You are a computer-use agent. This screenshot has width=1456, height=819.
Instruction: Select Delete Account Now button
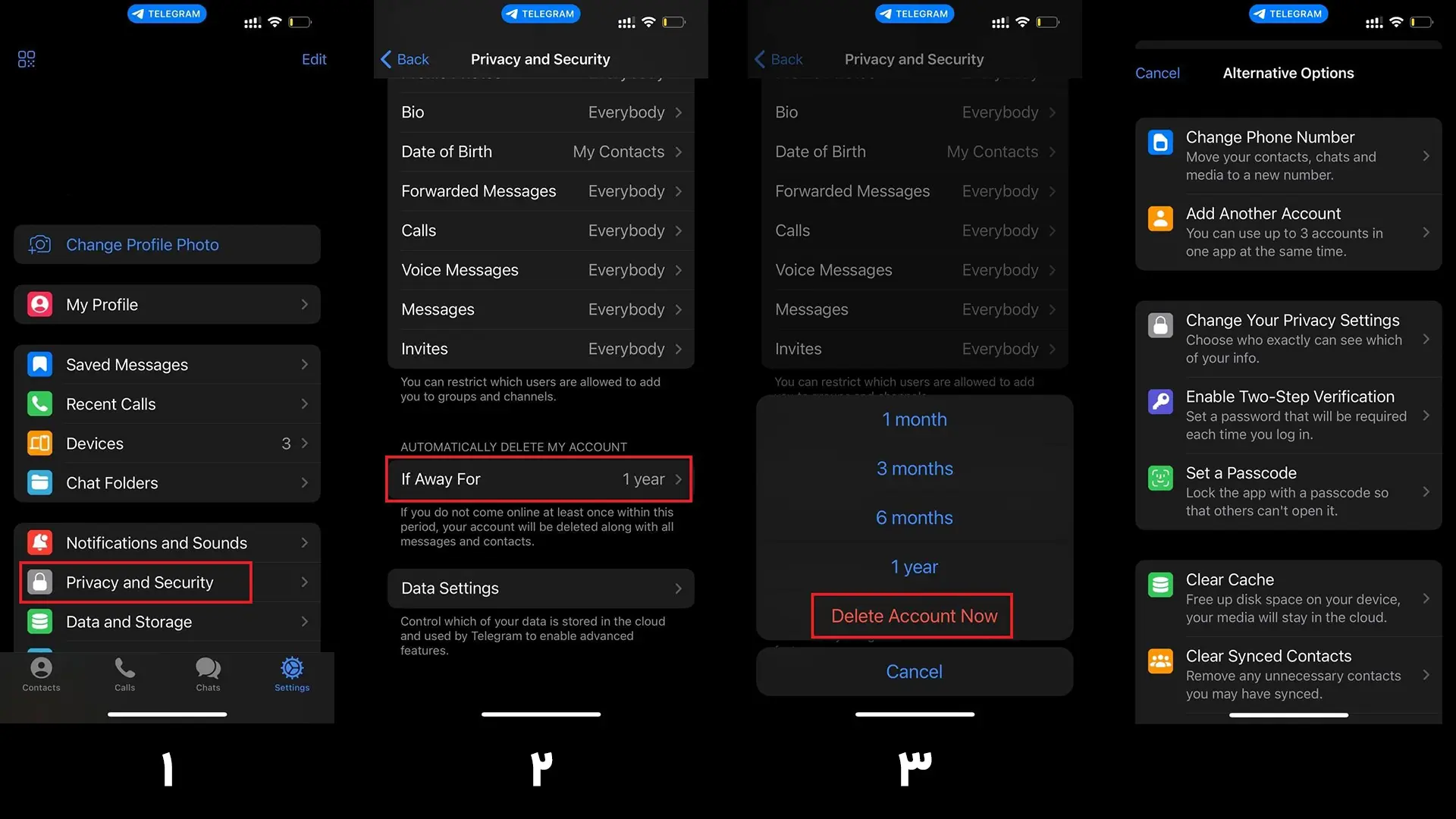(914, 615)
